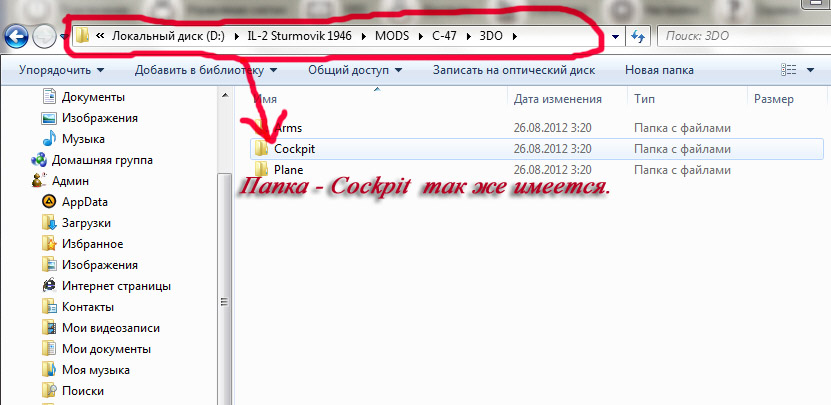Open 'Изображения' folder under Админ
This screenshot has width=831, height=405.
[x=100, y=265]
